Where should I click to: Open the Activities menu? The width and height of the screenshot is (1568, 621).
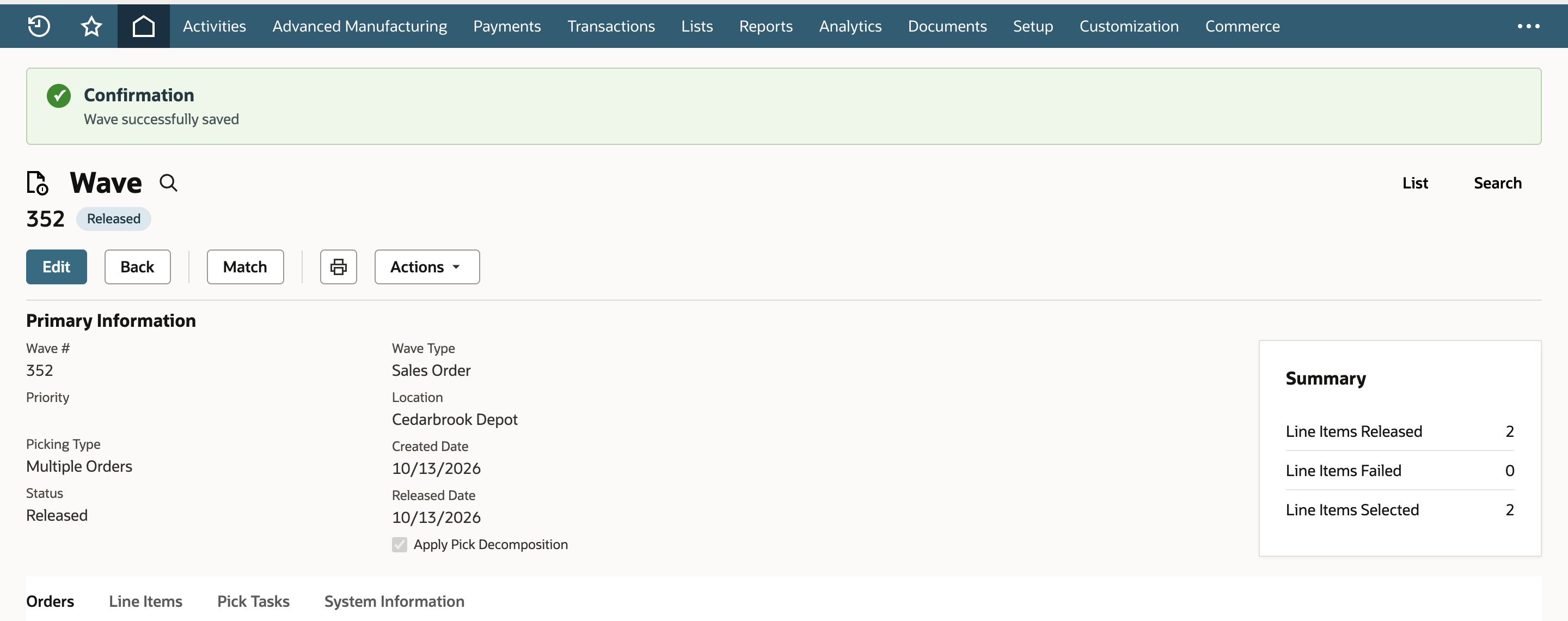215,26
